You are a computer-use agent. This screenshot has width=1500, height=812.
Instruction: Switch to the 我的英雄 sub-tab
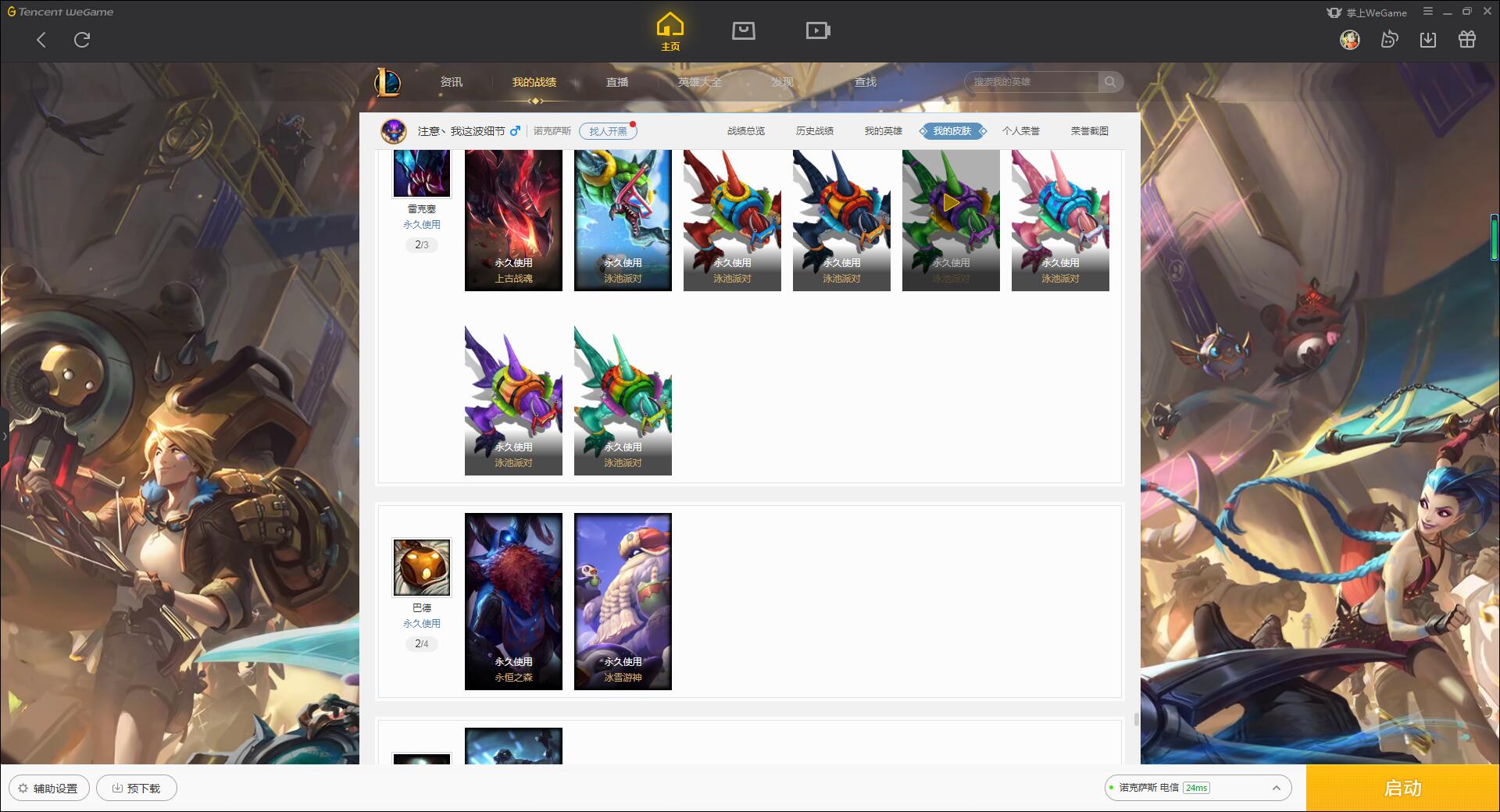point(884,131)
